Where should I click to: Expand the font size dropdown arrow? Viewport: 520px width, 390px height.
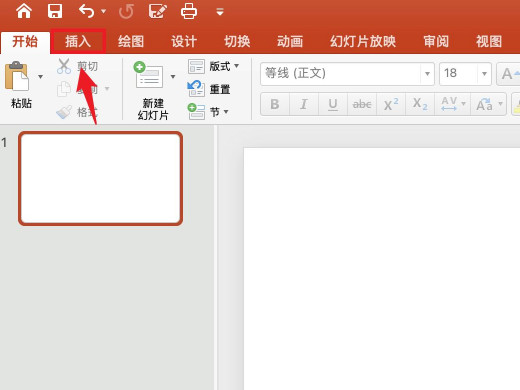[484, 74]
